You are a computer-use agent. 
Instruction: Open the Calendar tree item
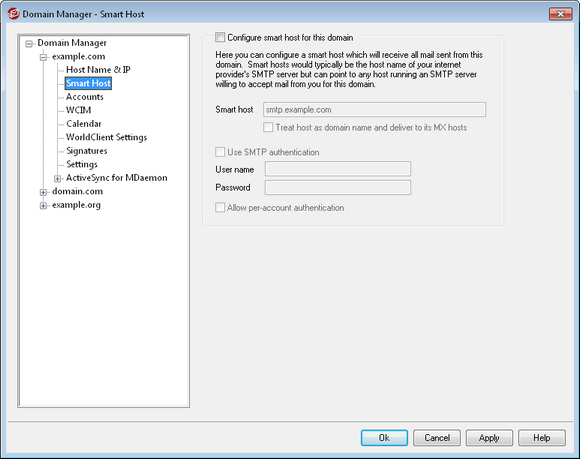[x=84, y=124]
